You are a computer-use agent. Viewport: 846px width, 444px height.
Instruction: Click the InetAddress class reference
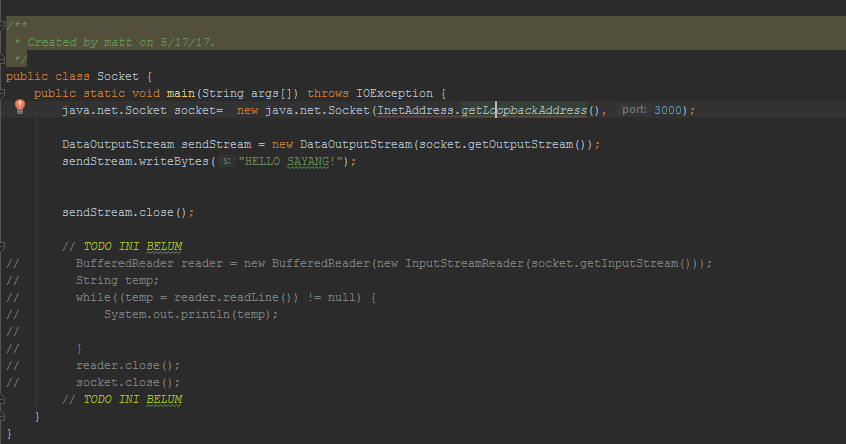(415, 111)
